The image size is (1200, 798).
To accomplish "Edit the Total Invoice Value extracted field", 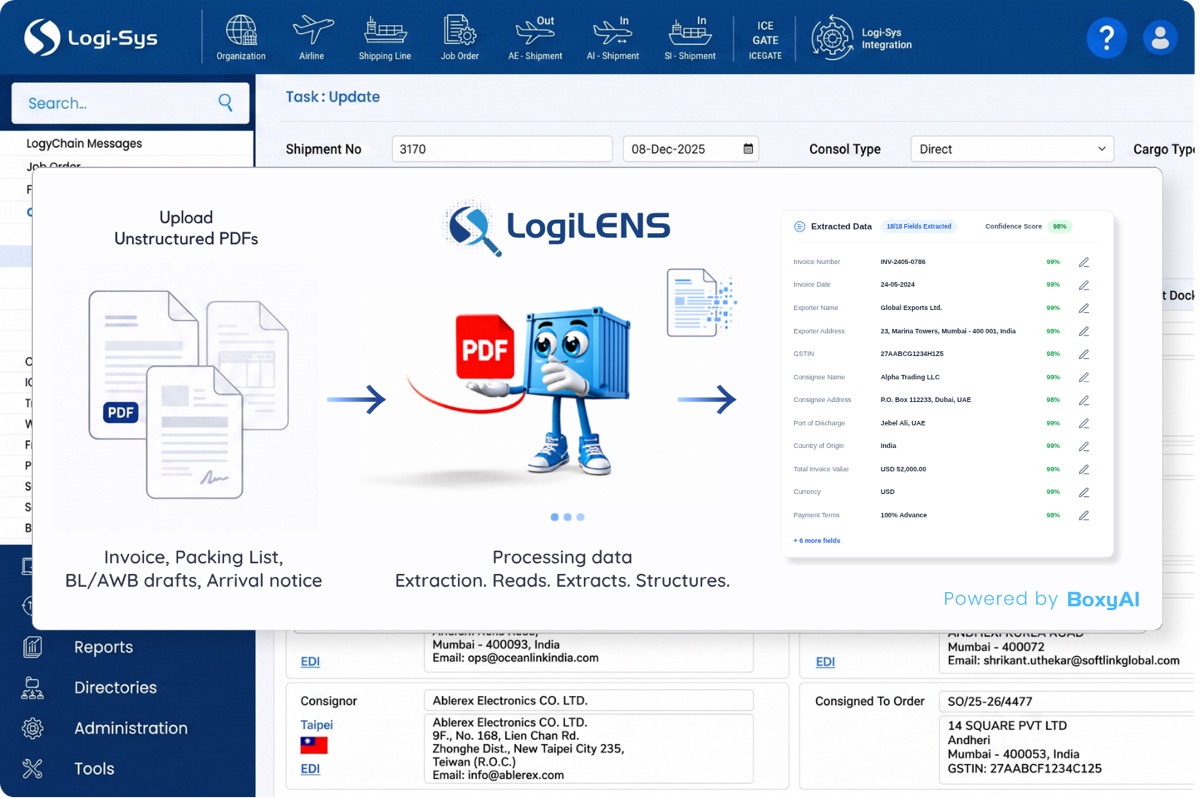I will tap(1083, 469).
